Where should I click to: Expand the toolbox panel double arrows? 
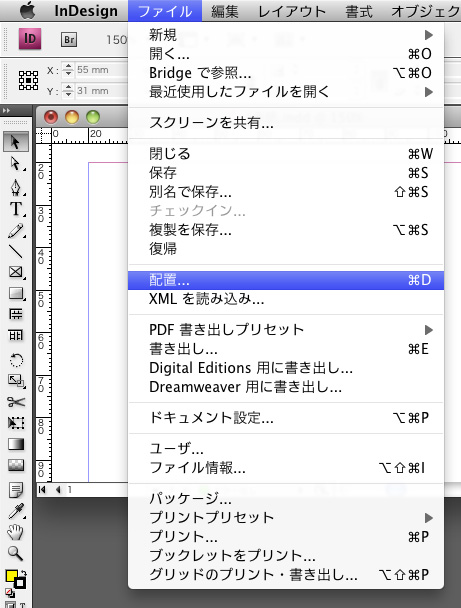tap(6, 111)
